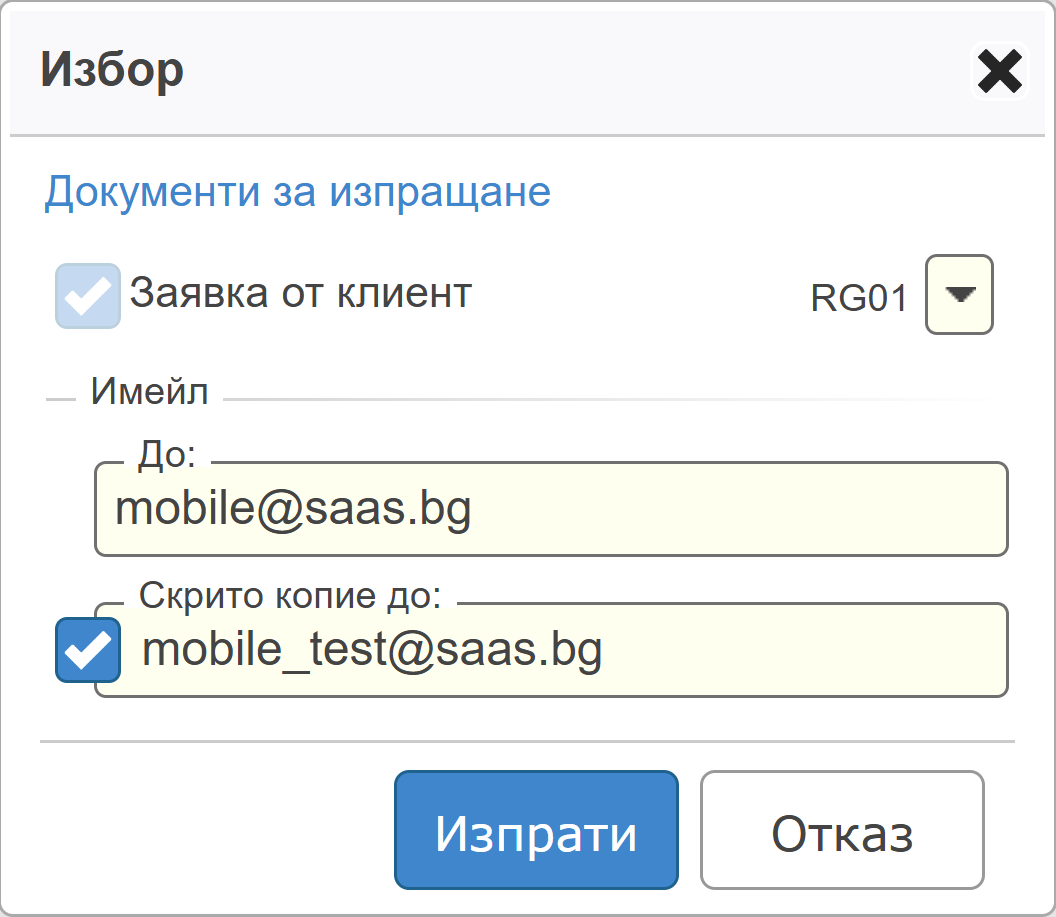Click the Документи за изпращане heading

297,191
